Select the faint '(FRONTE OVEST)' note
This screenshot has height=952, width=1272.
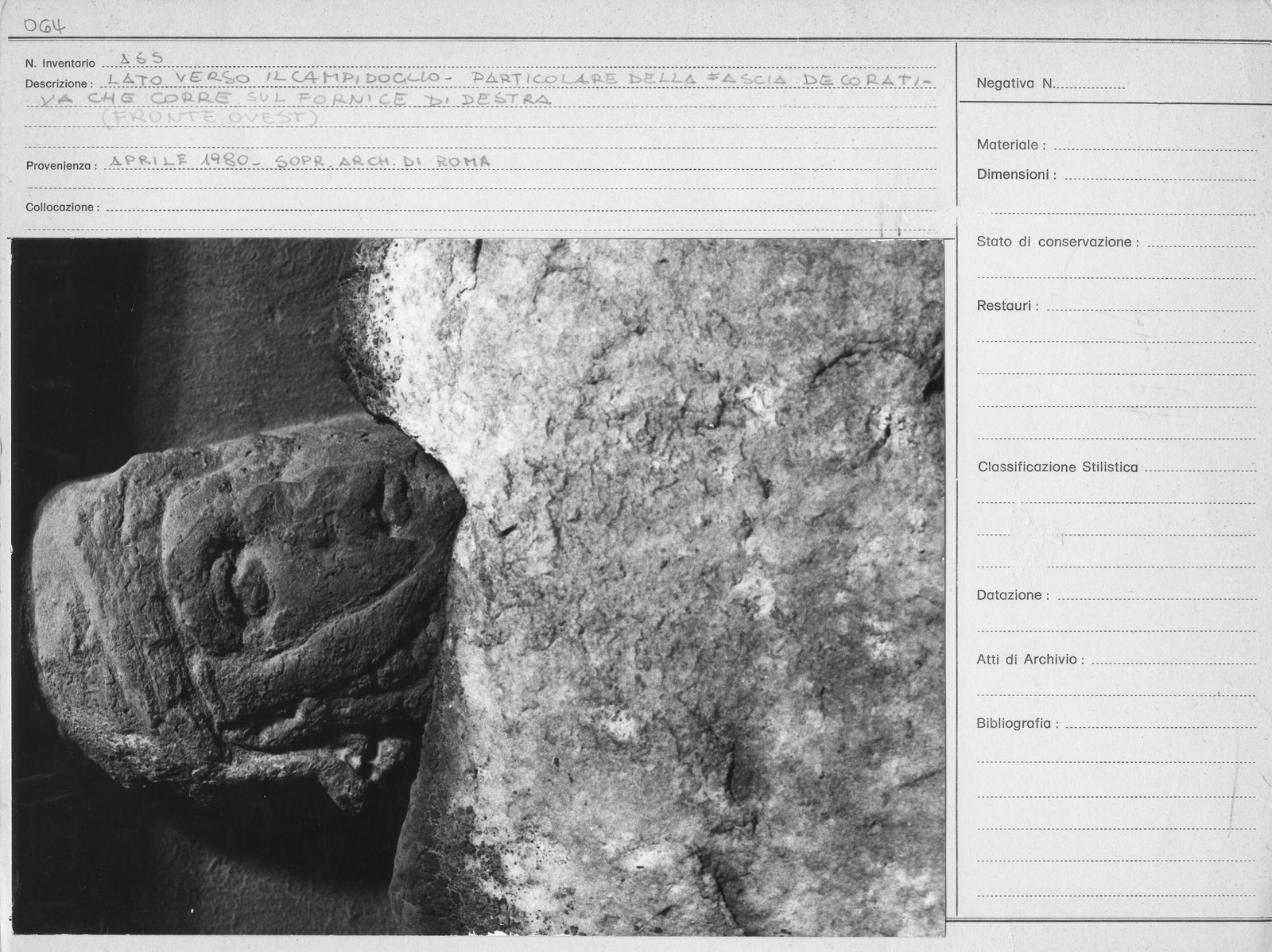coord(211,118)
